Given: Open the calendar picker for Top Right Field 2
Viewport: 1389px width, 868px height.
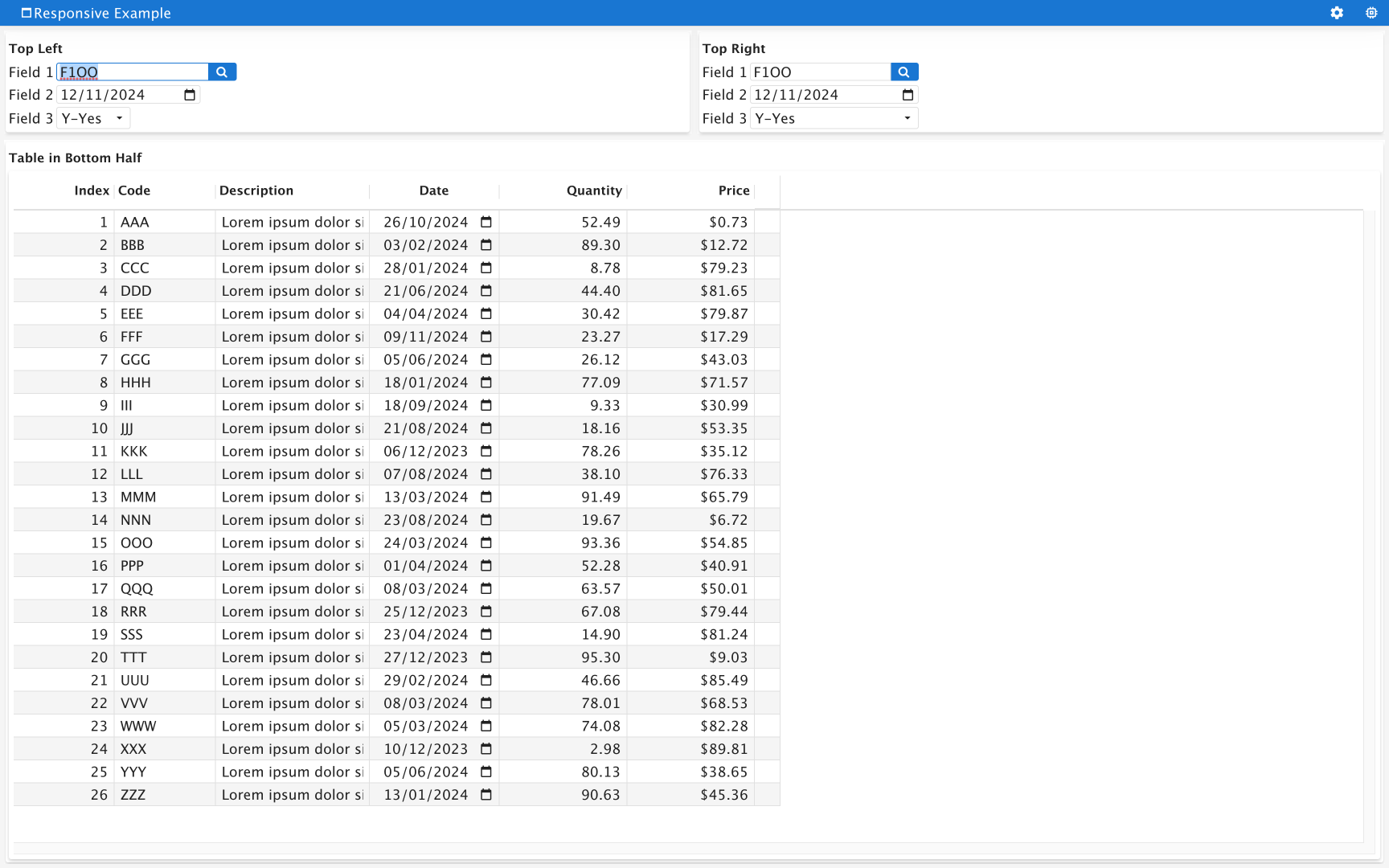Looking at the screenshot, I should [908, 95].
